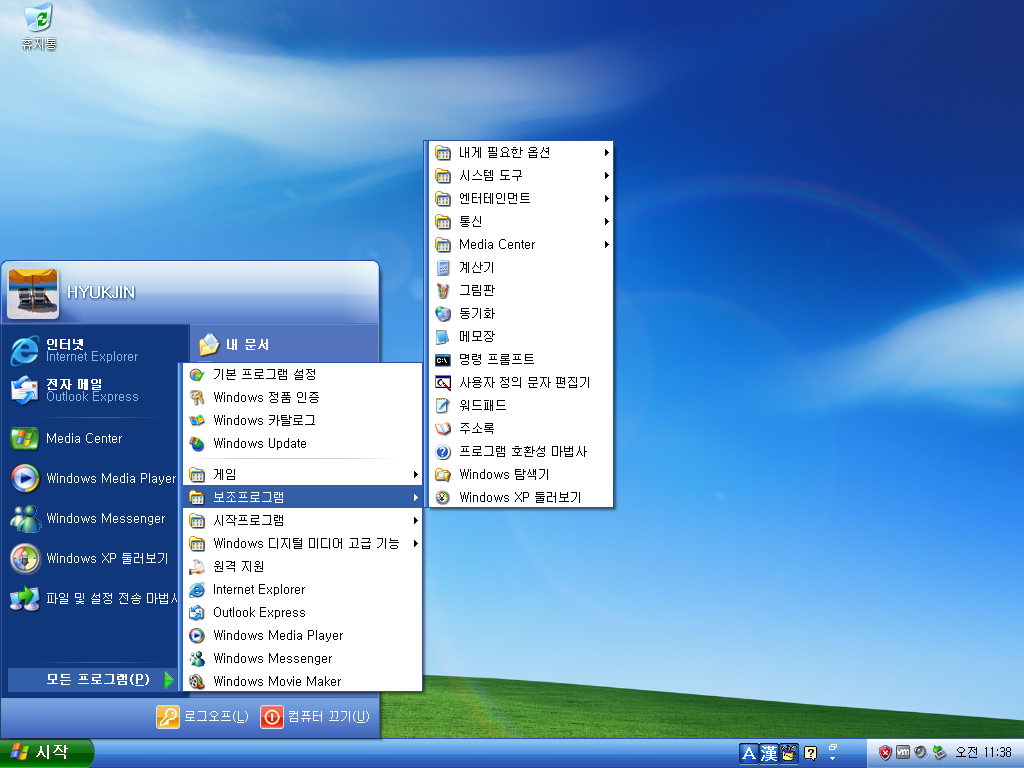The image size is (1024, 768).
Task: Launch 프로그램 호환성 마법사
Action: (x=521, y=451)
